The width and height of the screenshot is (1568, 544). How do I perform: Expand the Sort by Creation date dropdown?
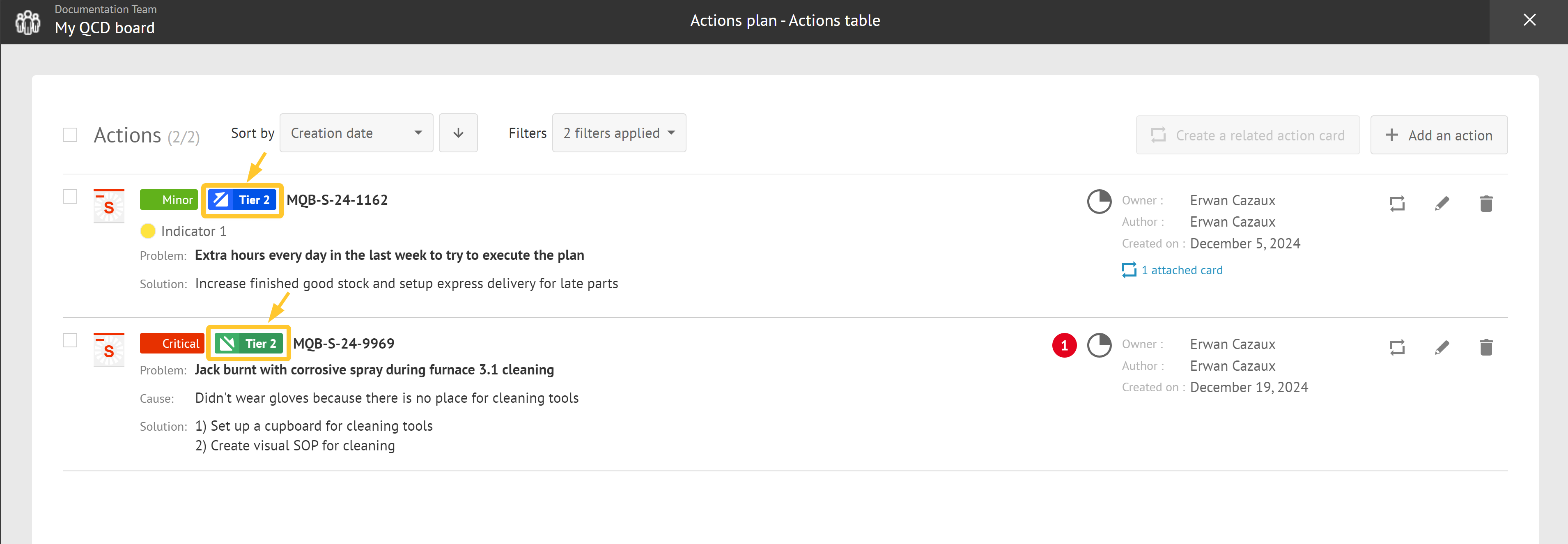[354, 132]
